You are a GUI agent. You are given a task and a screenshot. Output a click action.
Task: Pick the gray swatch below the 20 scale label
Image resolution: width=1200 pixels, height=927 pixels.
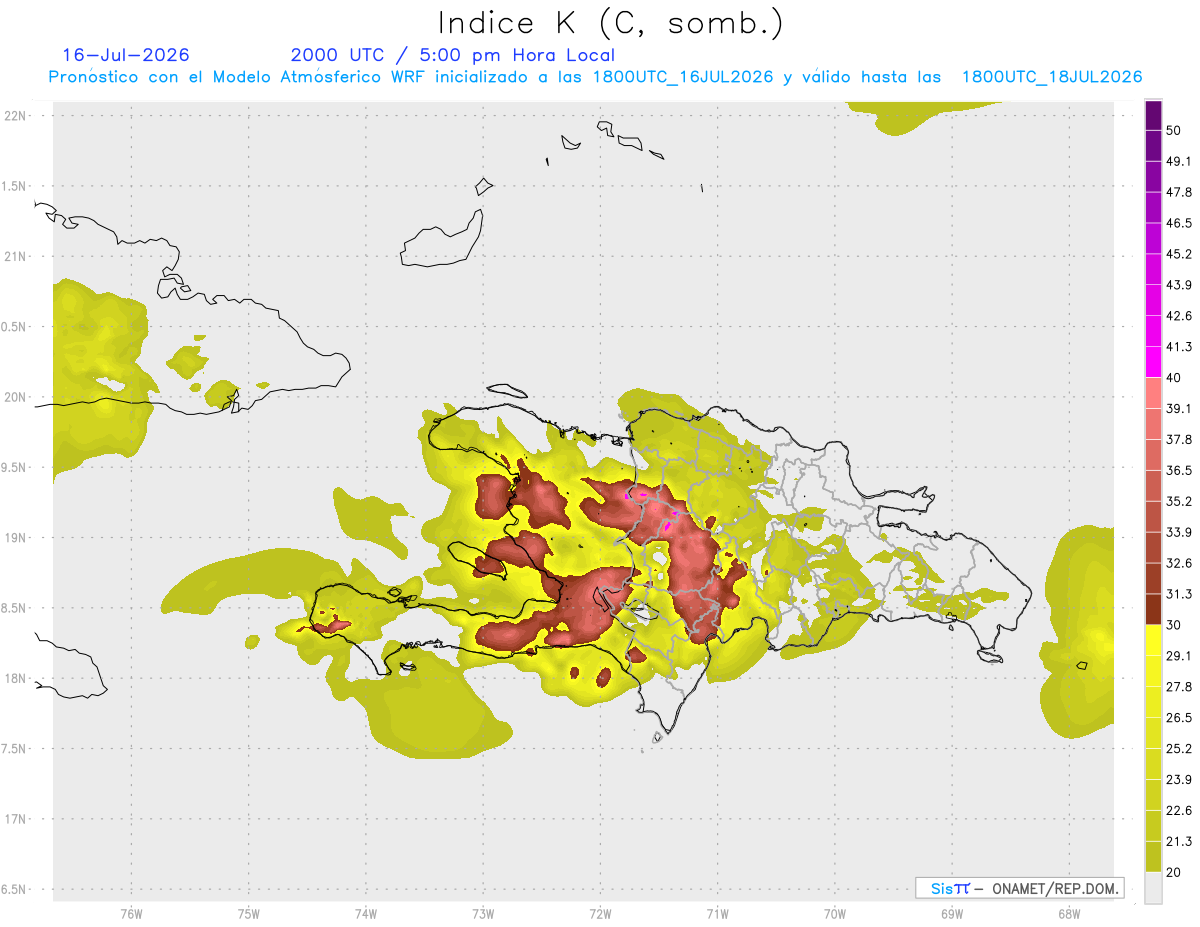pyautogui.click(x=1153, y=888)
